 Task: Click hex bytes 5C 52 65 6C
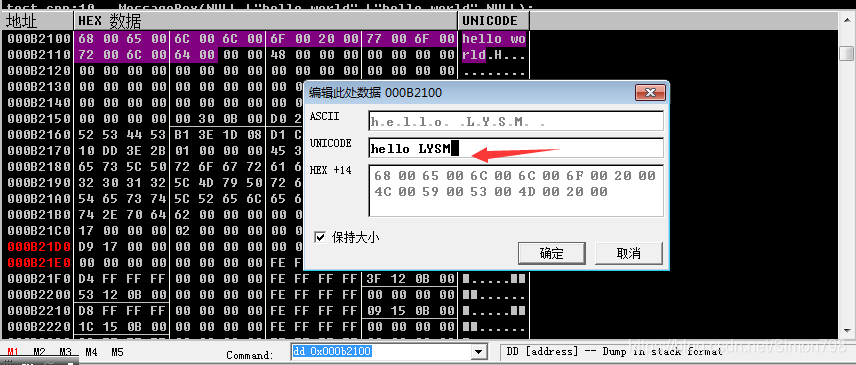click(x=218, y=199)
